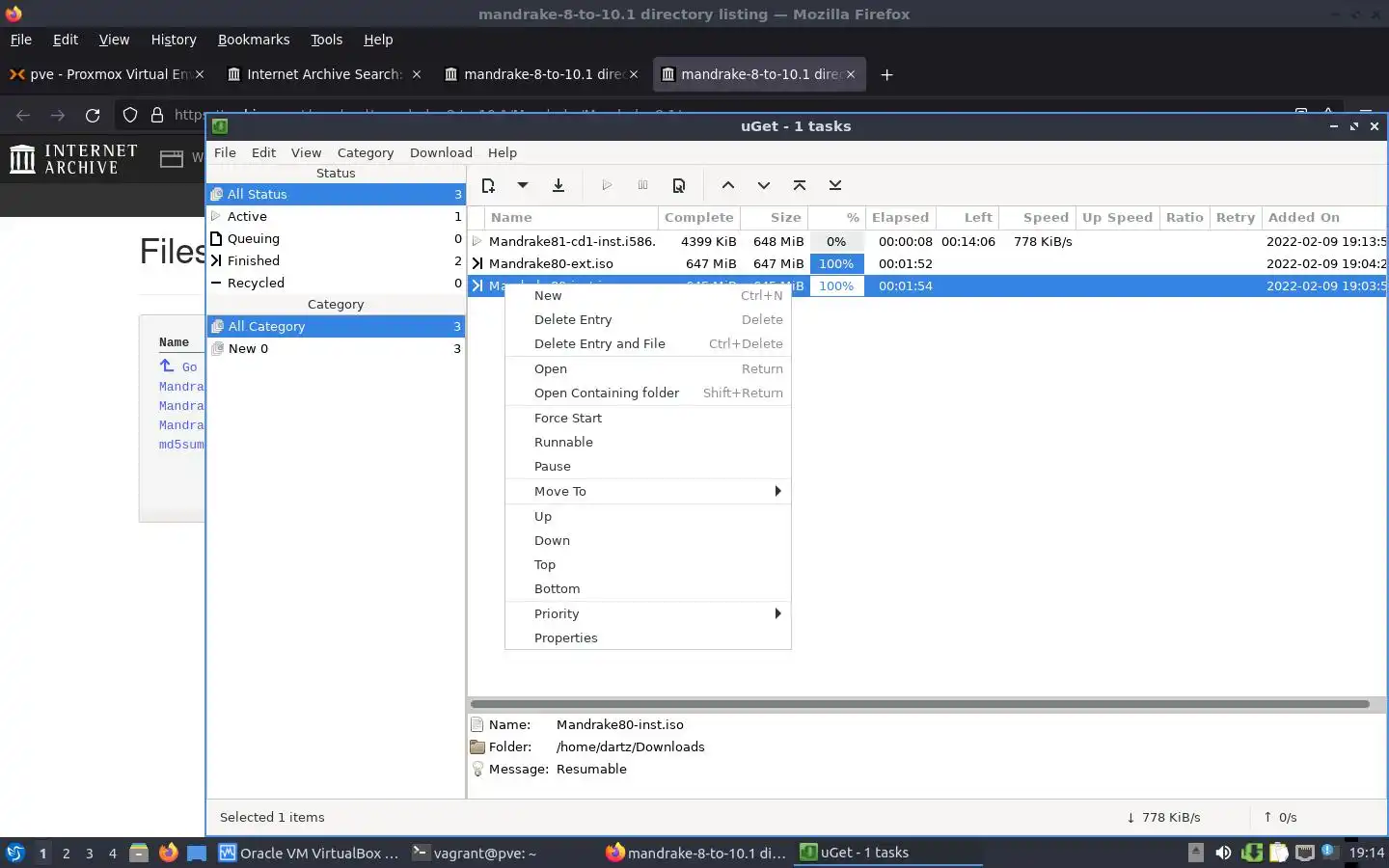Select All Status in the status list
The width and height of the screenshot is (1389, 868).
point(336,194)
